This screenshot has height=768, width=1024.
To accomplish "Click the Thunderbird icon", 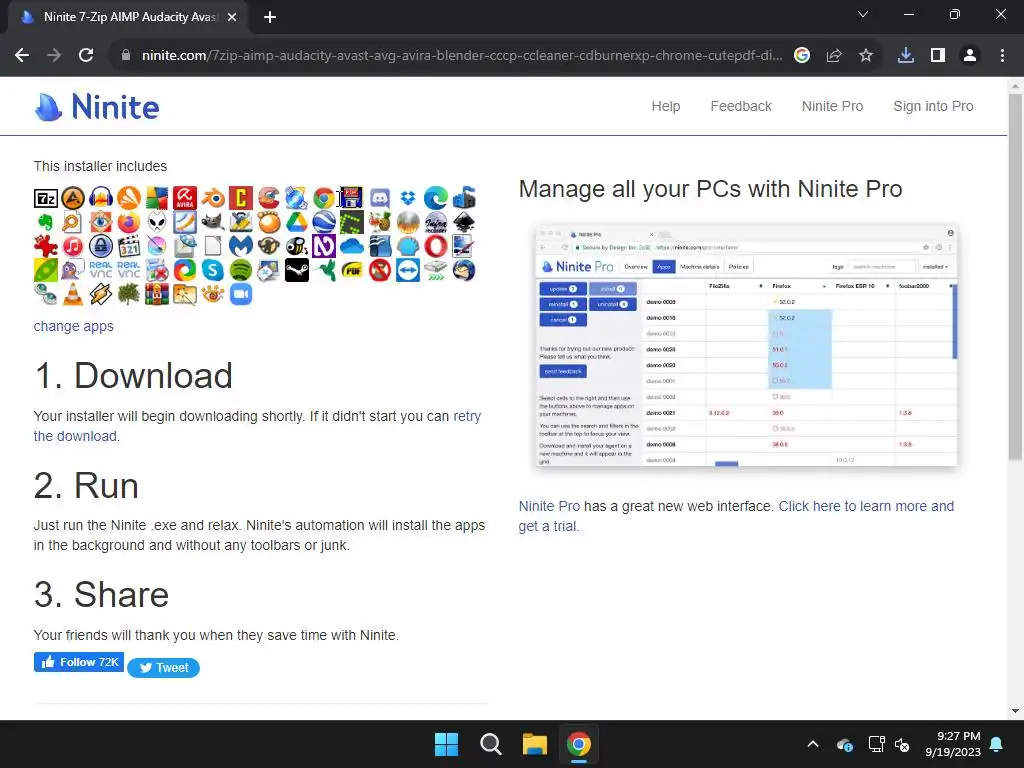I will 464,270.
